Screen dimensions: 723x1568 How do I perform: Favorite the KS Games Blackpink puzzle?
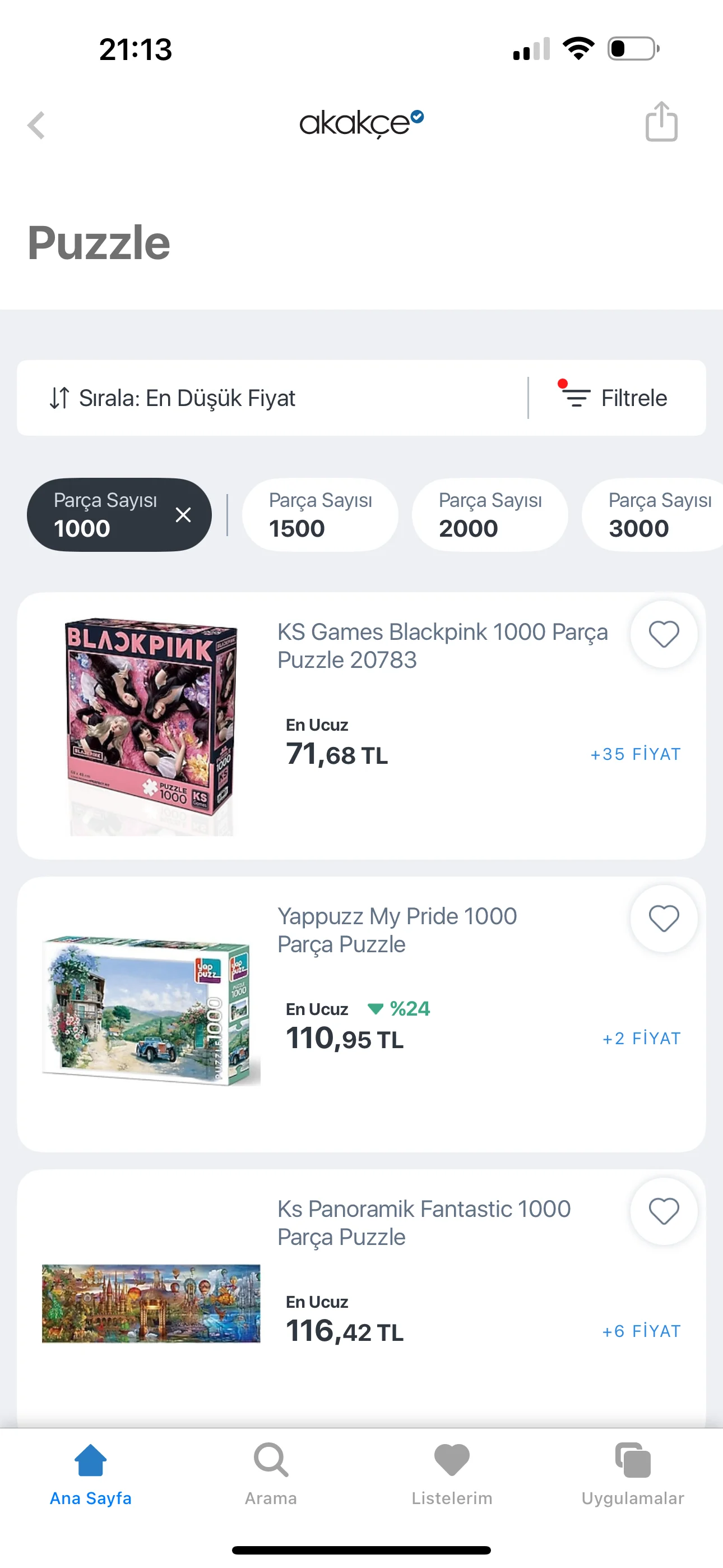pyautogui.click(x=664, y=634)
